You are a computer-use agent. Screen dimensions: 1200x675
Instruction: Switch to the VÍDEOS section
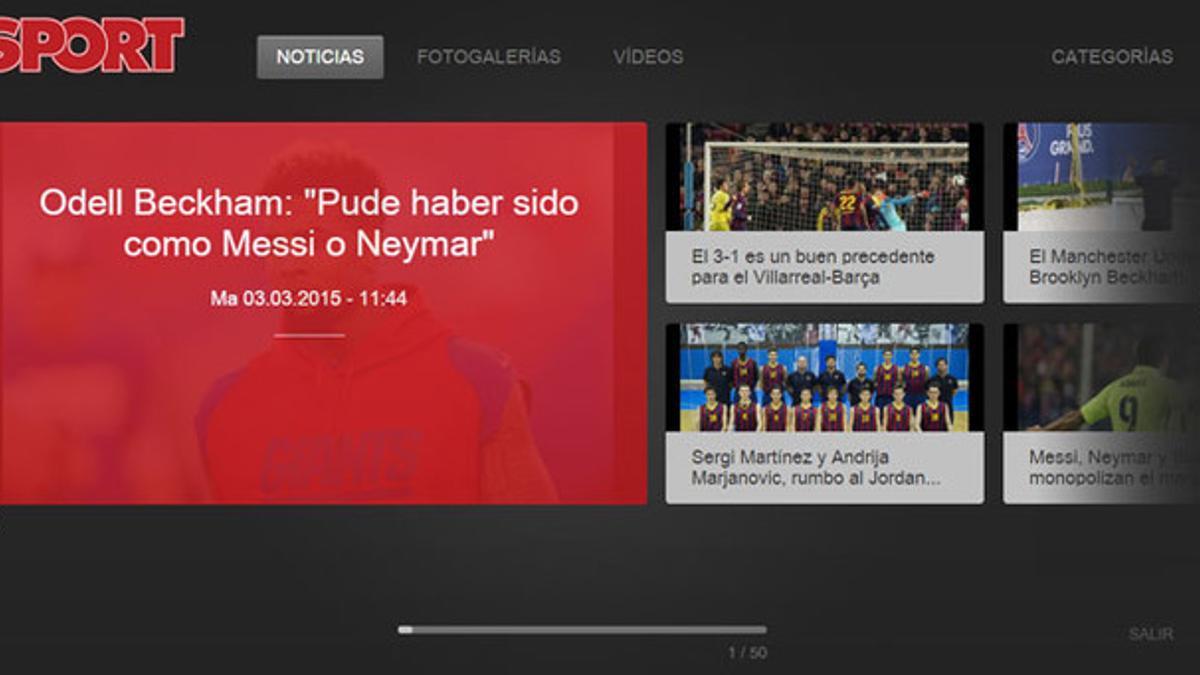point(648,56)
